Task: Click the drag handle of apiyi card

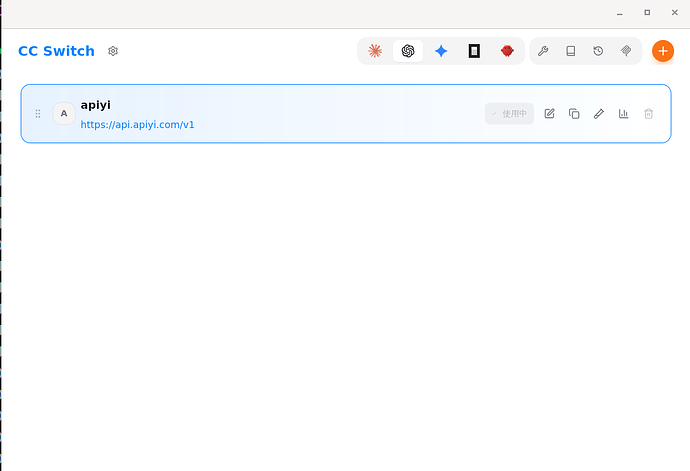Action: click(x=38, y=114)
